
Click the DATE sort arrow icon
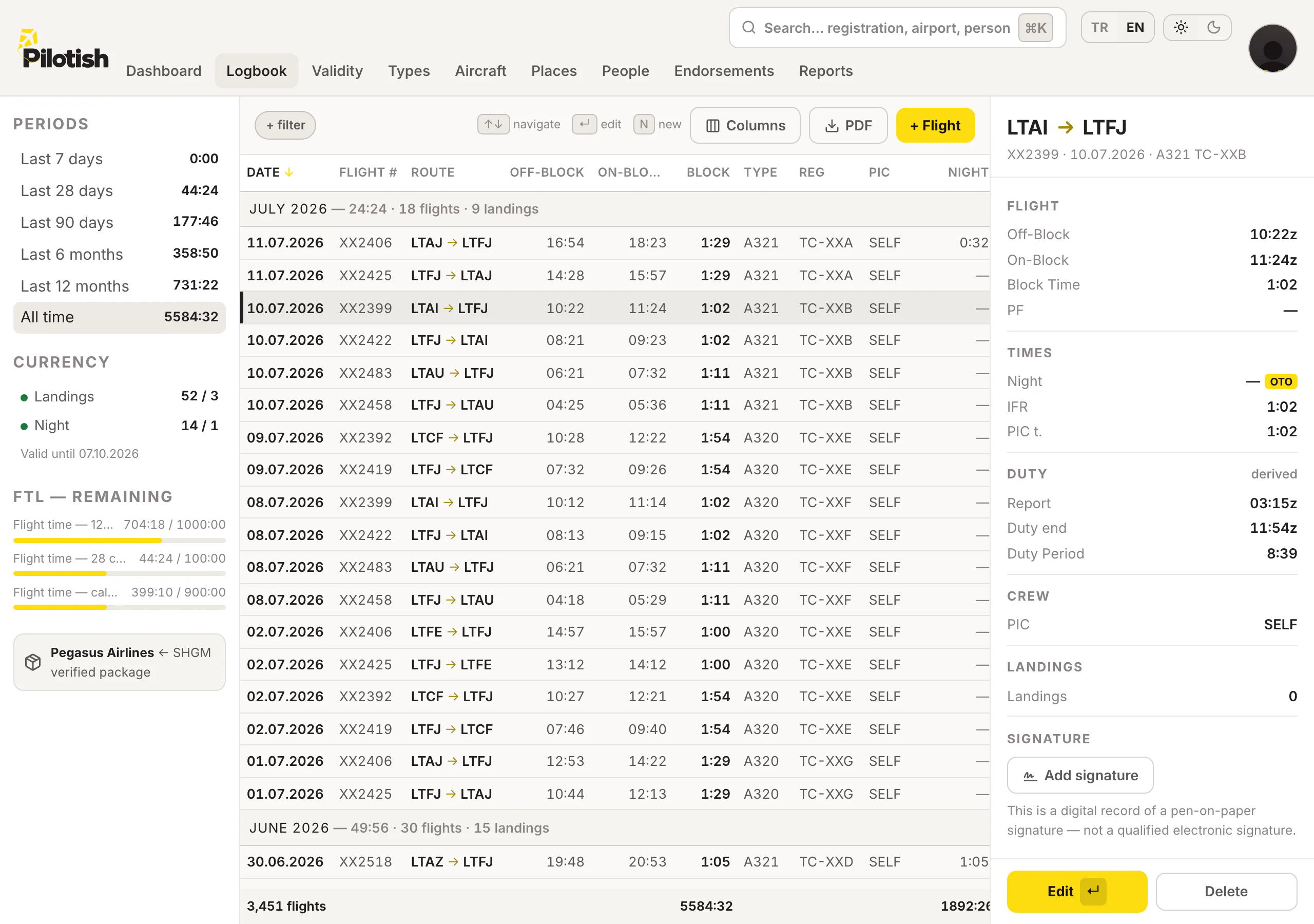click(289, 172)
